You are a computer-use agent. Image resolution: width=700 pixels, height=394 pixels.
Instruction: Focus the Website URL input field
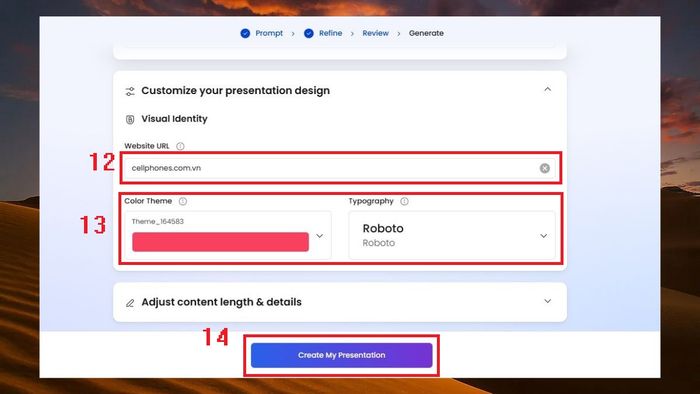tap(340, 168)
